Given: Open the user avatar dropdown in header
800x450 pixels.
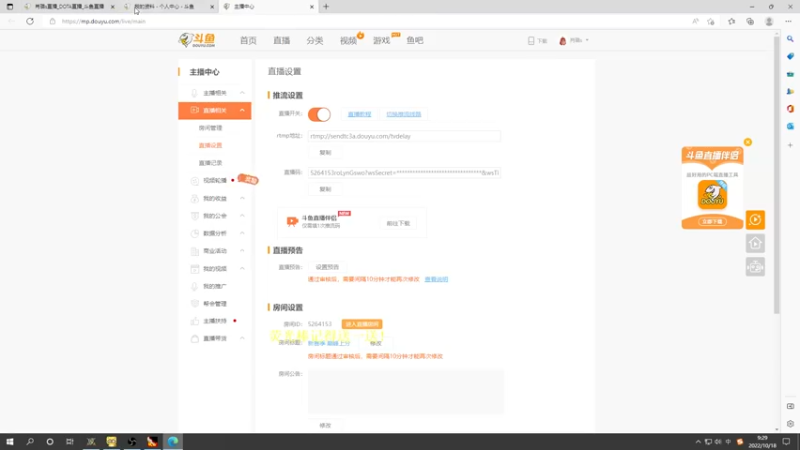Looking at the screenshot, I should point(573,40).
